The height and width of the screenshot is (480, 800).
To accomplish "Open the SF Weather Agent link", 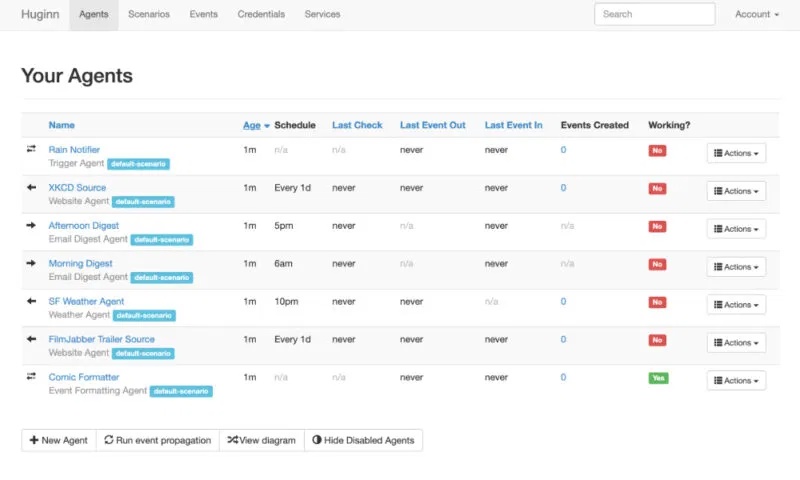I will [x=86, y=301].
